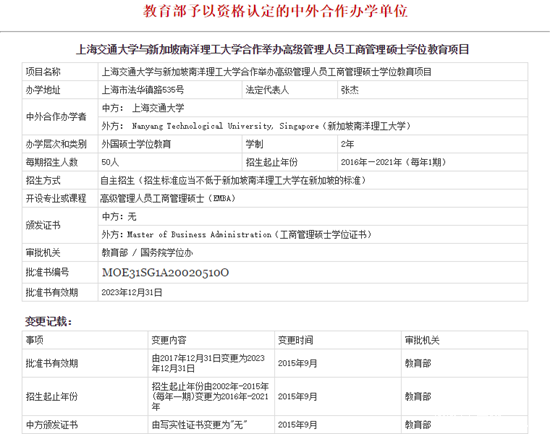This screenshot has height=434, width=550.
Task: Select the 项目名称 label cell
Action: (60, 72)
